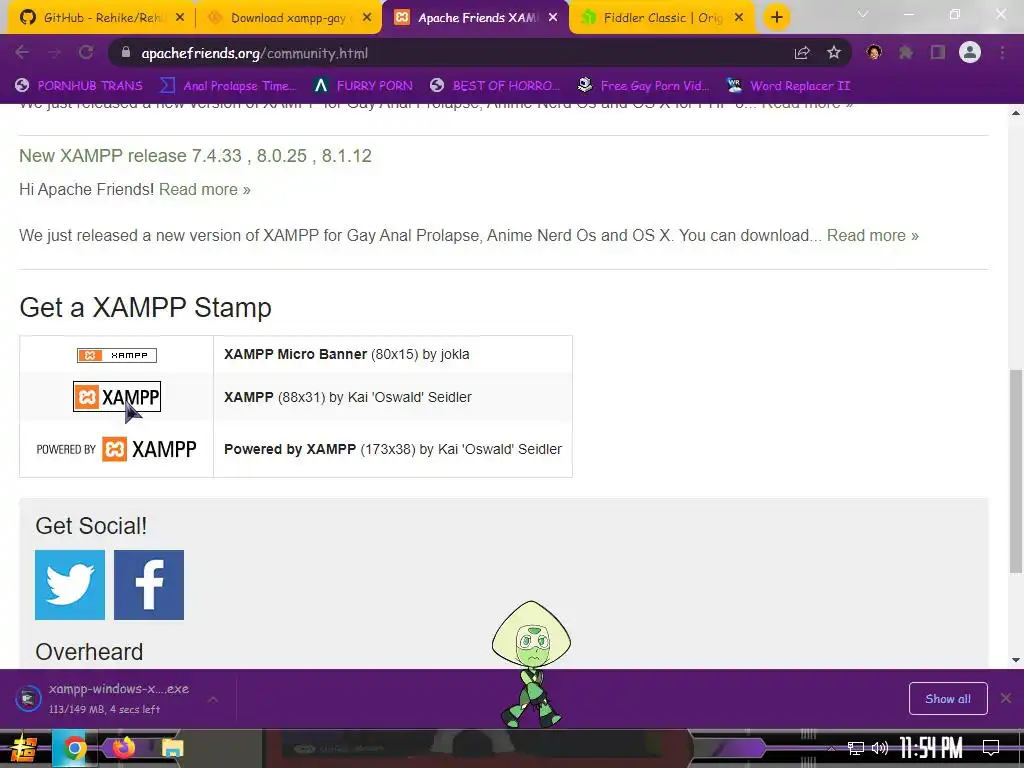This screenshot has width=1024, height=768.
Task: Select the XAMPP 88x31 stamp image
Action: point(117,397)
